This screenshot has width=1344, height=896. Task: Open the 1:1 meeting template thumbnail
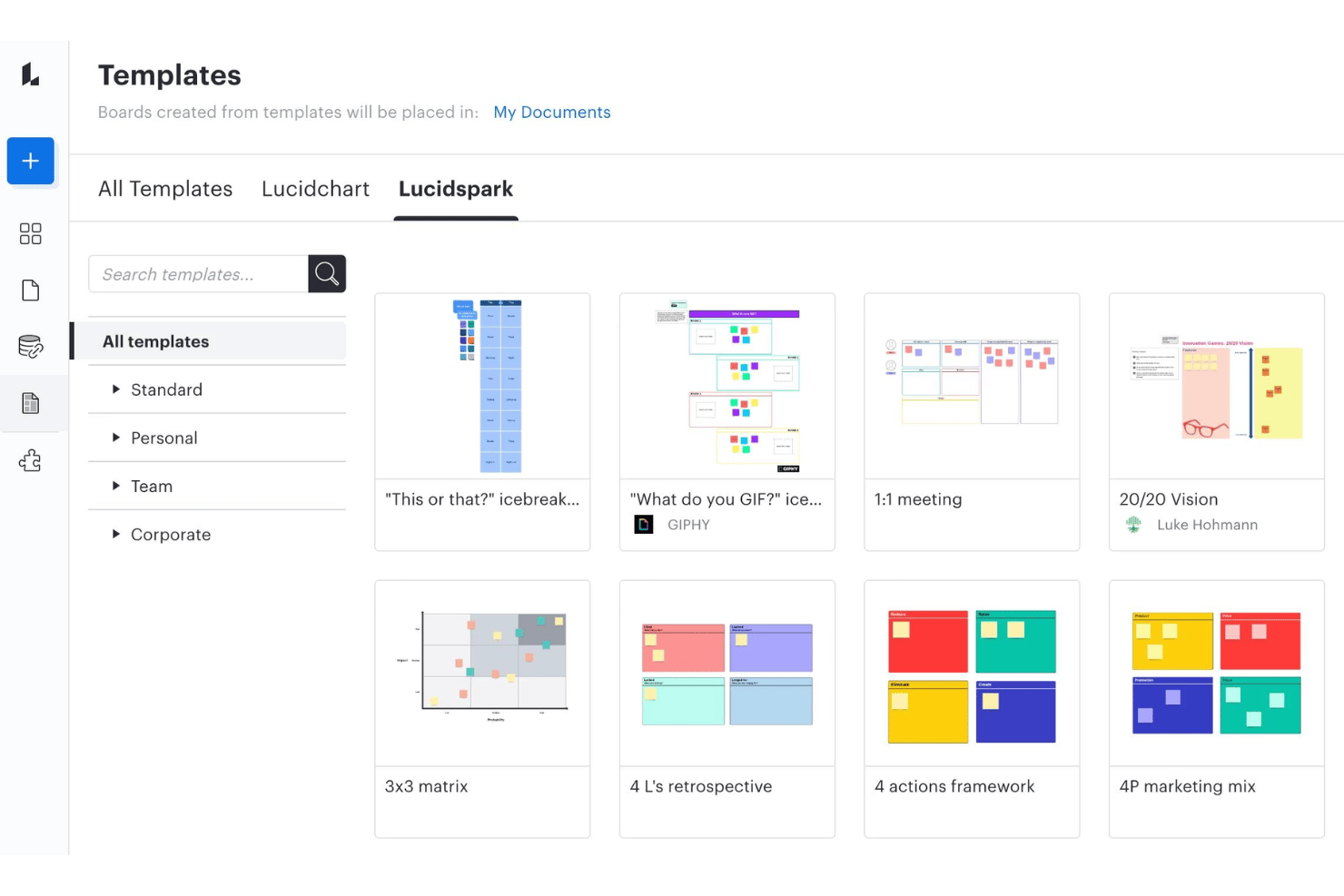click(972, 386)
